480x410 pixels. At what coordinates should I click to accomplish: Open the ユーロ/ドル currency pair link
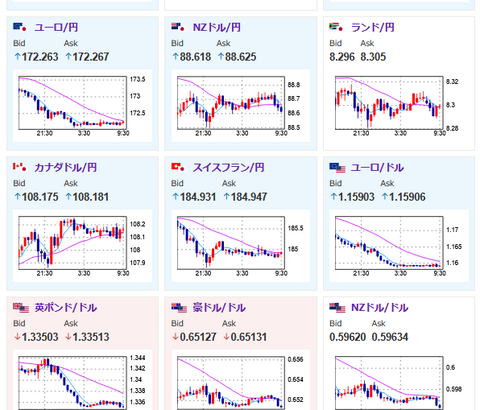pos(377,167)
